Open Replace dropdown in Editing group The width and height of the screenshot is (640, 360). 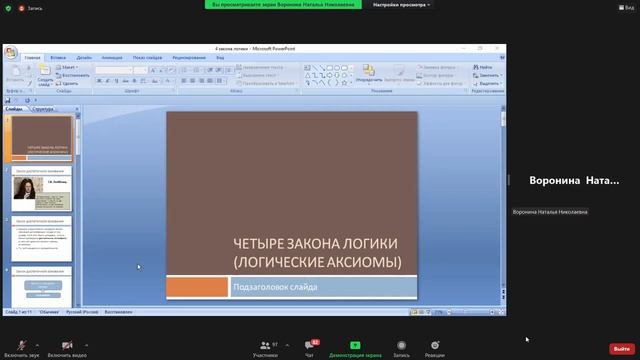tap(487, 75)
